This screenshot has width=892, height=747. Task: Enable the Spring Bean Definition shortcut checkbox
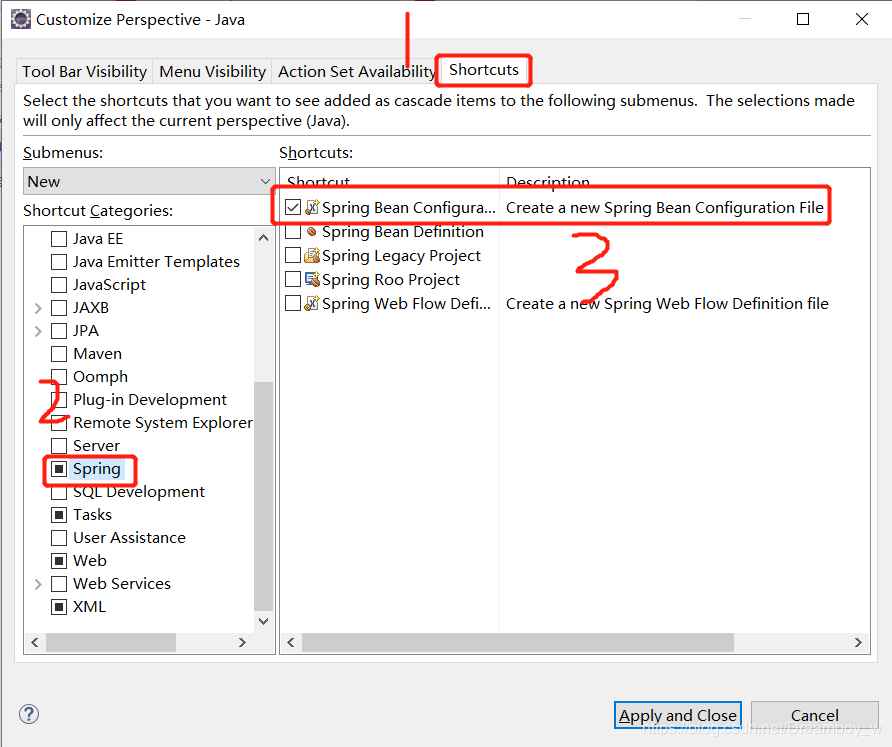pos(293,232)
